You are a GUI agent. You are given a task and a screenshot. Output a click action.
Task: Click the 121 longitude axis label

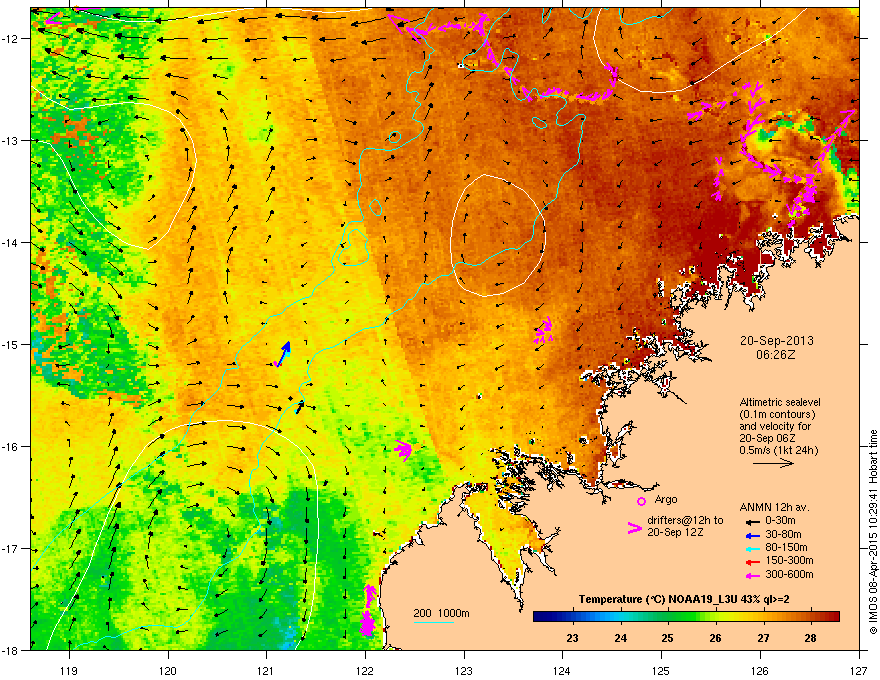[266, 670]
